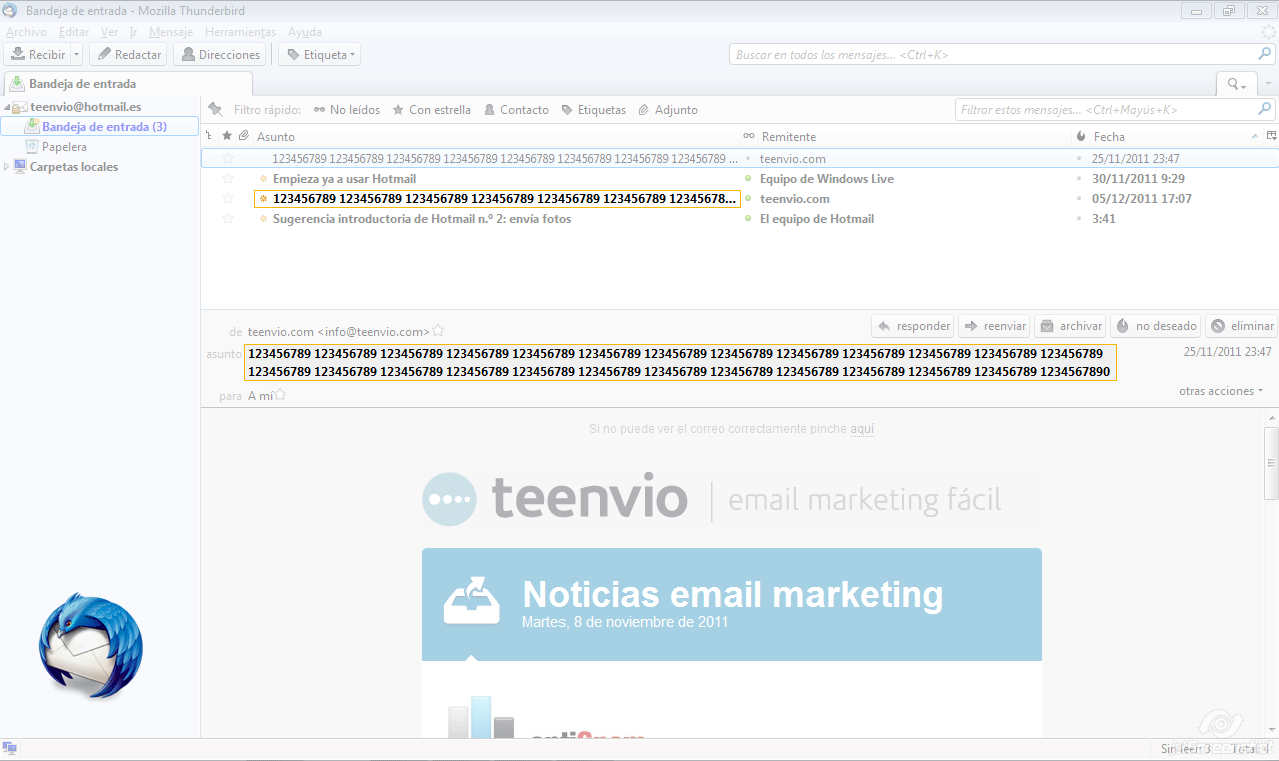Open otras acciones dropdown
Viewport: 1279px width, 761px height.
tap(1220, 391)
